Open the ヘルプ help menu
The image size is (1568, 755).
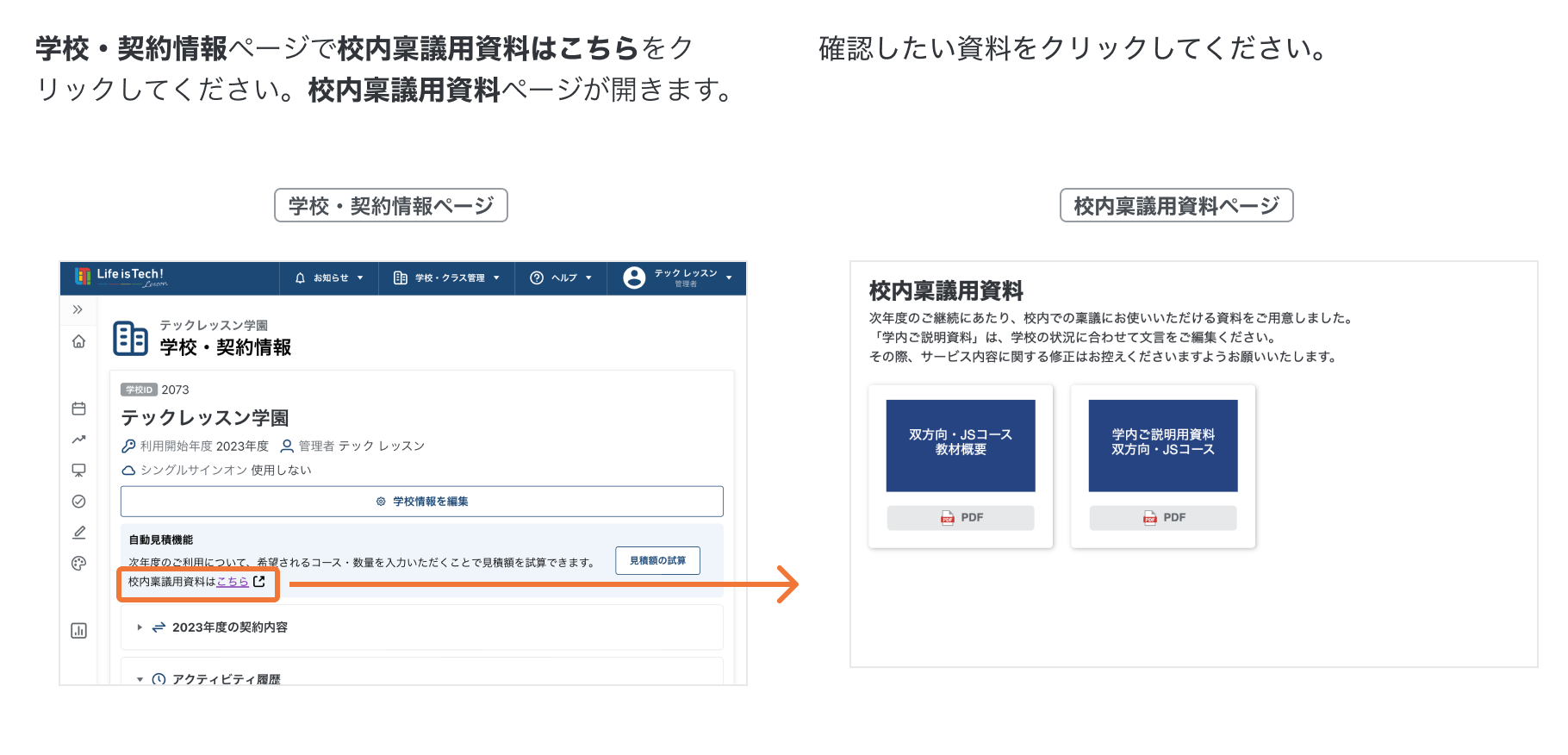click(x=561, y=278)
